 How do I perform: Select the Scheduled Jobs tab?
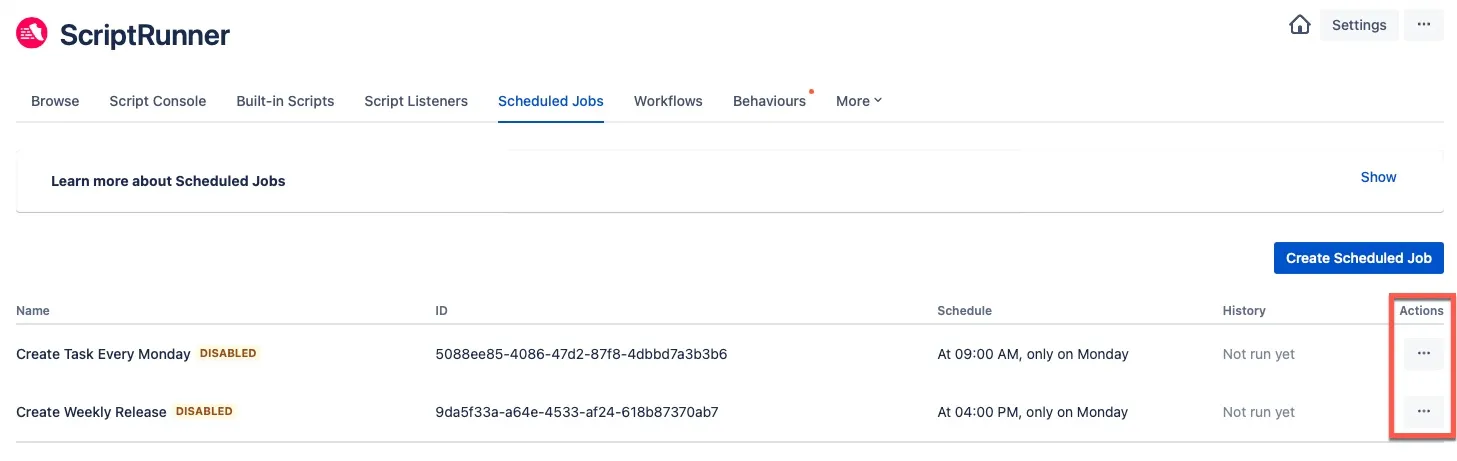tap(551, 101)
